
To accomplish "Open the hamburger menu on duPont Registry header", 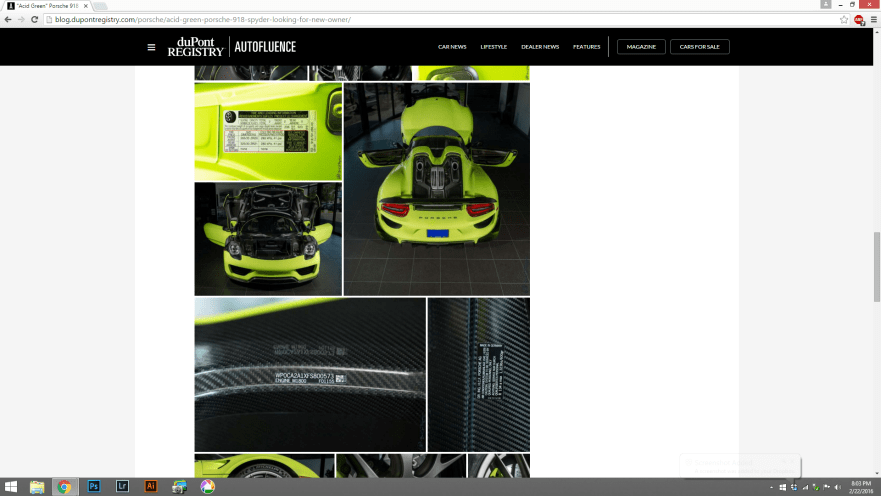I will pos(151,47).
